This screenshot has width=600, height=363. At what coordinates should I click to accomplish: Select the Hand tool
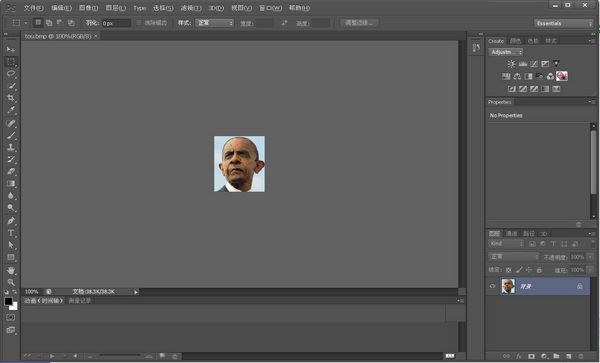(x=11, y=270)
